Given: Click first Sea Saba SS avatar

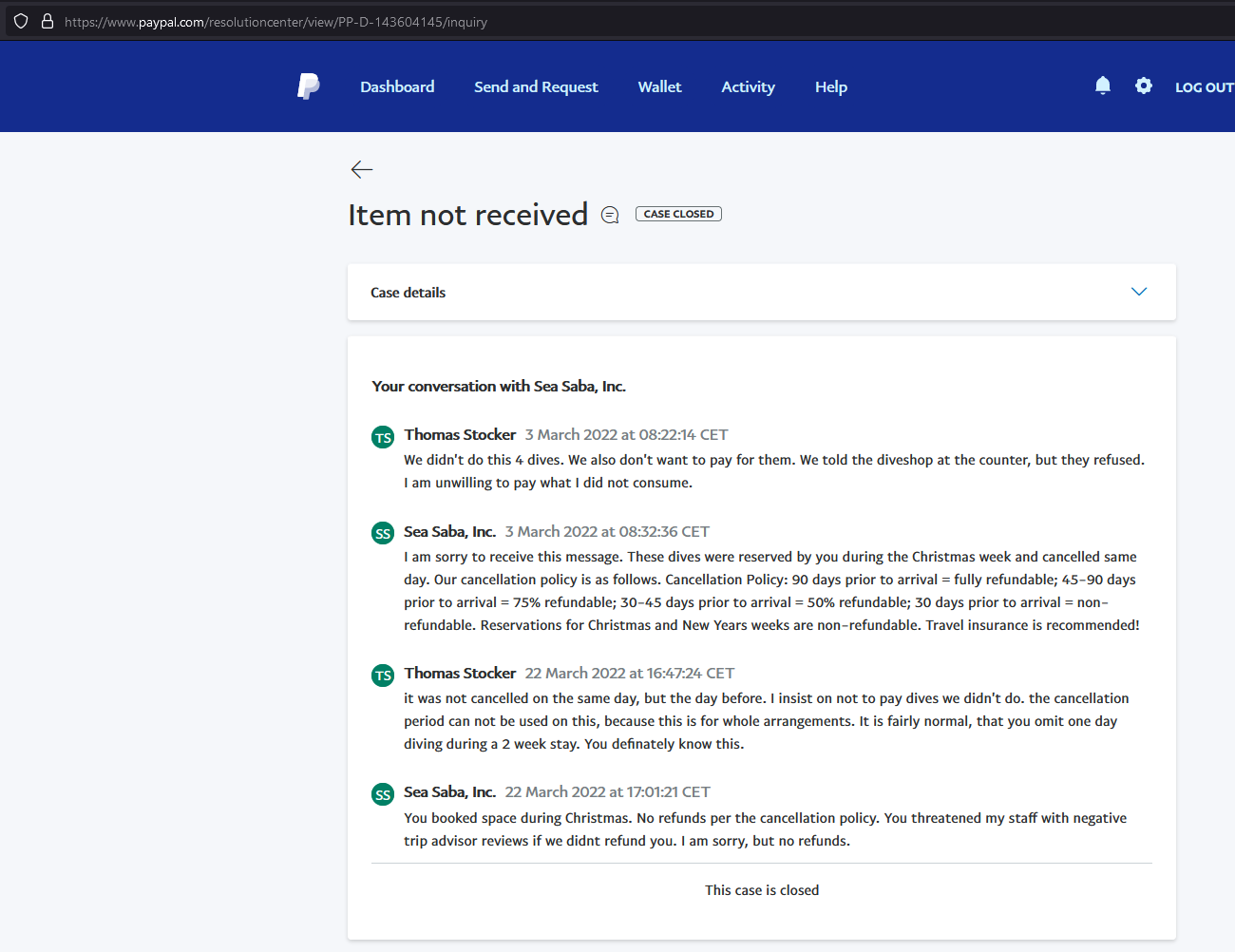Looking at the screenshot, I should coord(383,533).
